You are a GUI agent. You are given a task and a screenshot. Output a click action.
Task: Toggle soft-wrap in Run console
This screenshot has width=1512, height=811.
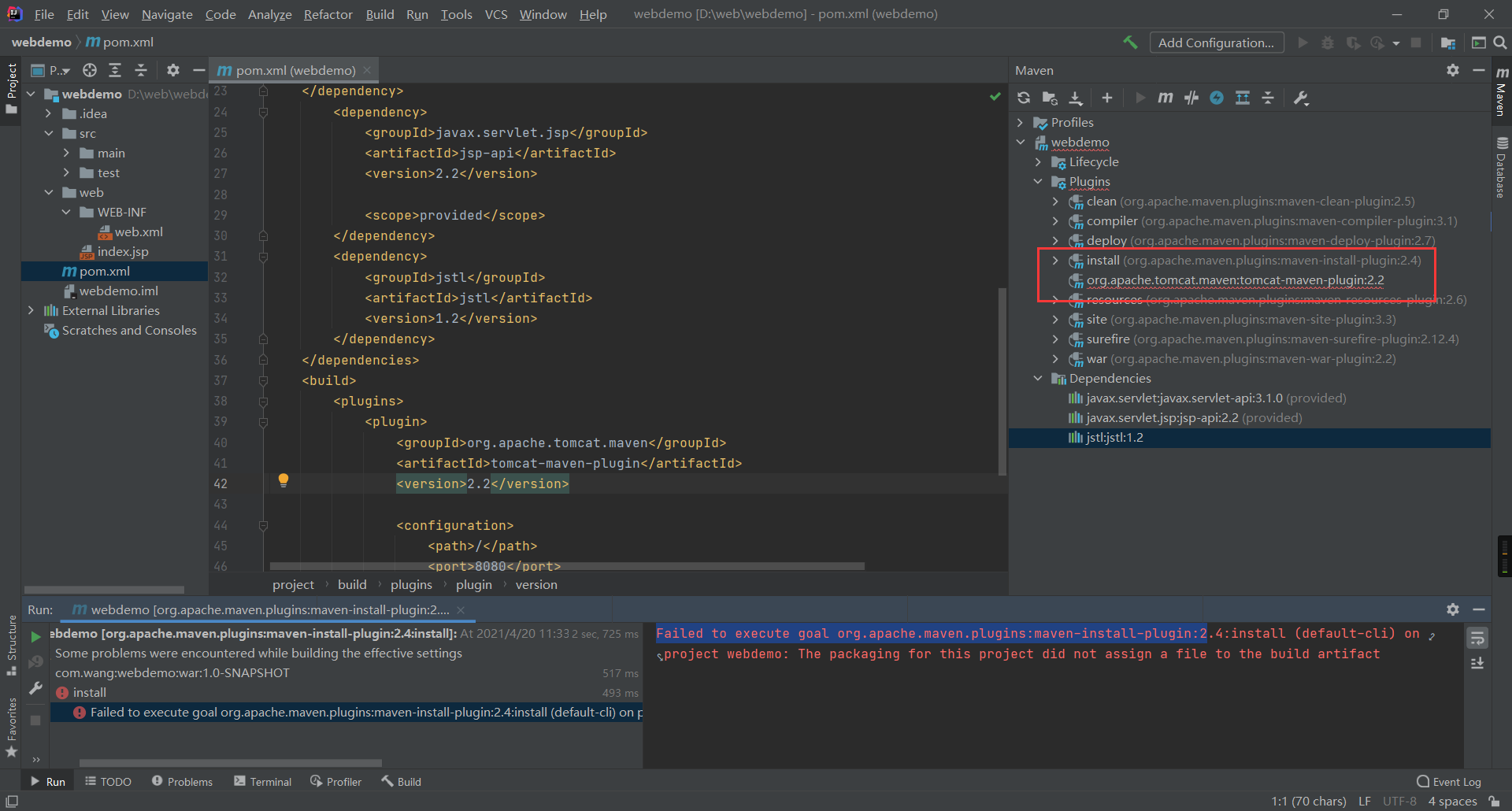pyautogui.click(x=1477, y=638)
